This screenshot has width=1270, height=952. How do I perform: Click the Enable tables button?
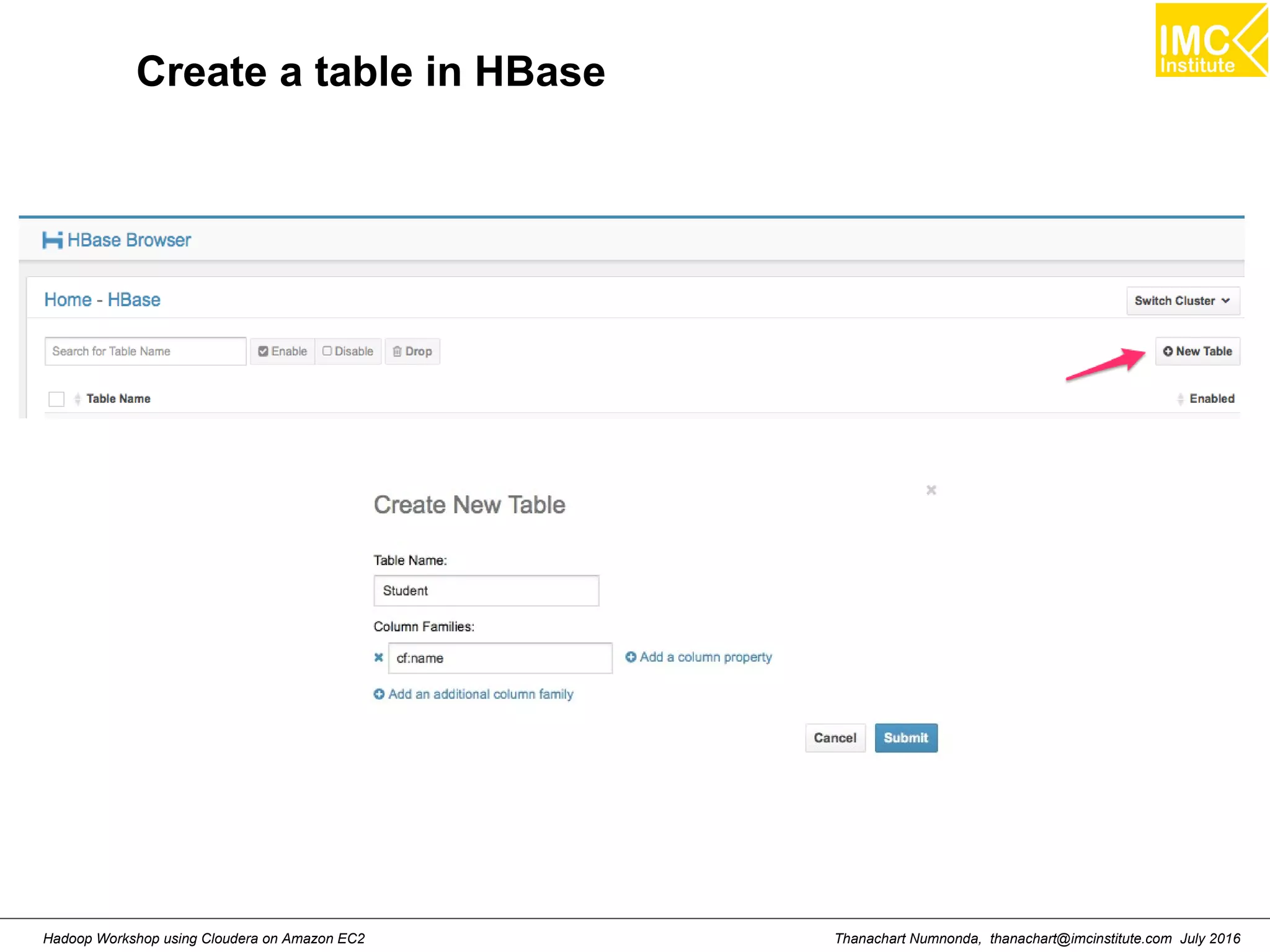coord(283,351)
